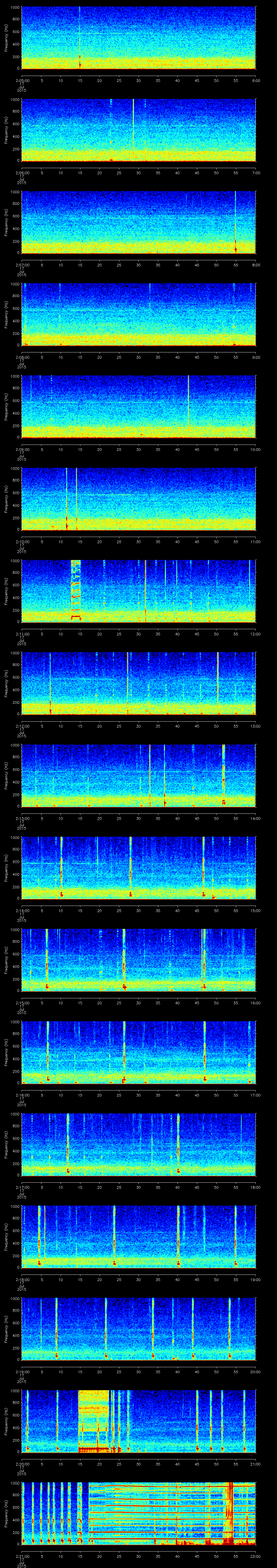Click the 2:08:00 start time label
277x1568 pixels.
22,357
